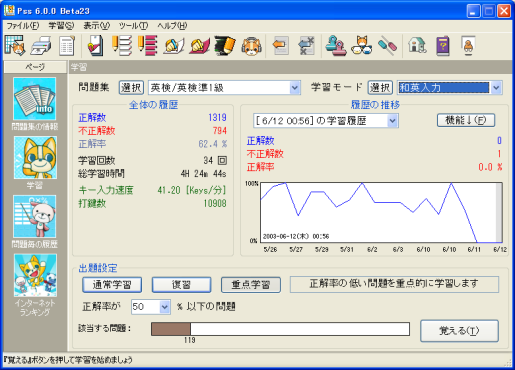This screenshot has width=515, height=370.
Task: Click the fox with headphones icon
Action: [251, 46]
